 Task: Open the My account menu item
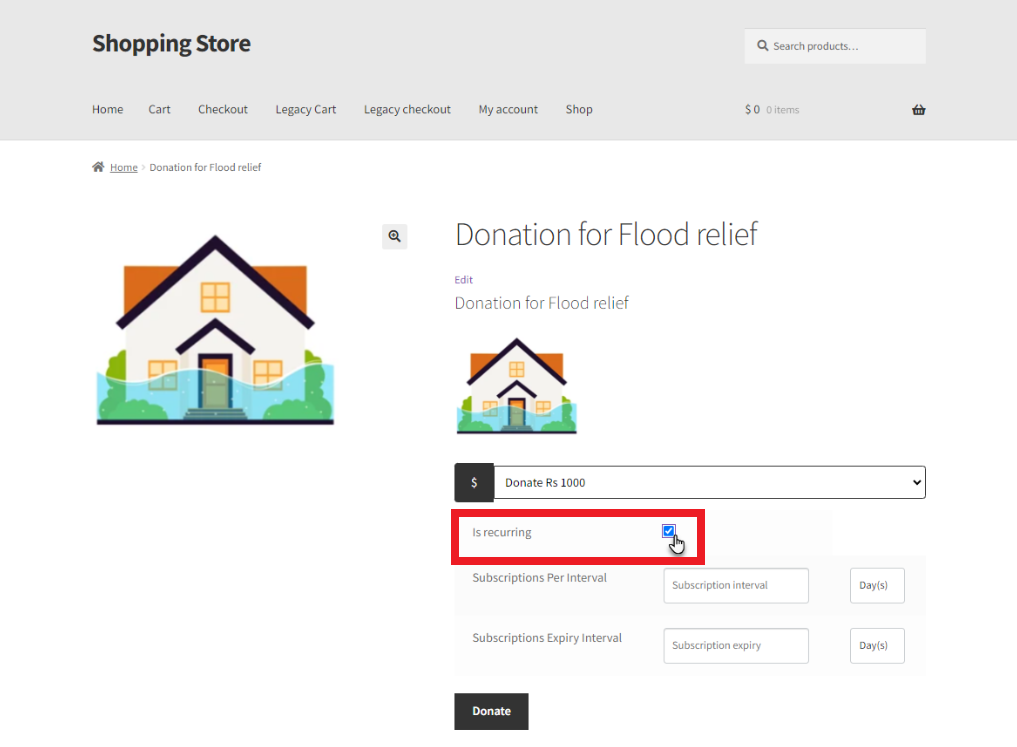click(x=508, y=110)
